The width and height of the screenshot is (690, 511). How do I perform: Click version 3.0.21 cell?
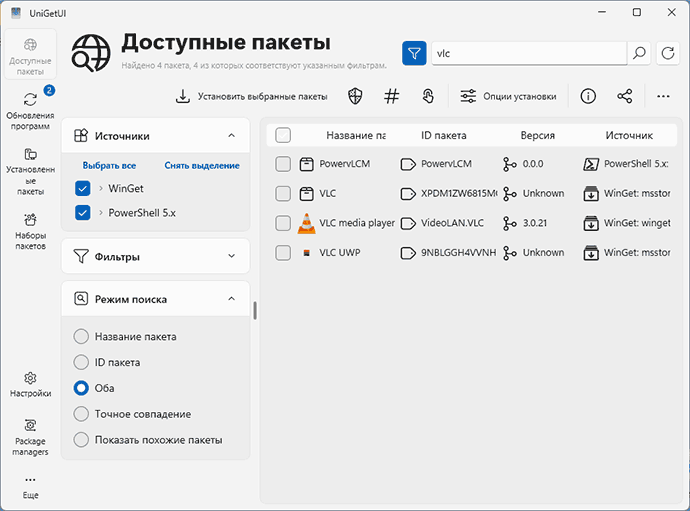(535, 223)
